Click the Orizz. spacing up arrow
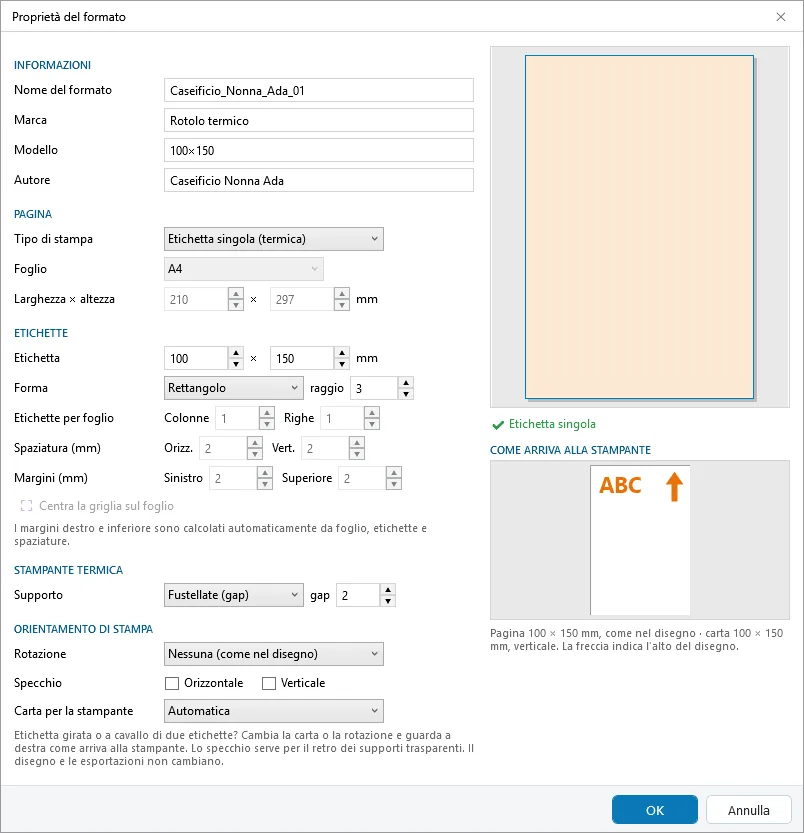 pyautogui.click(x=255, y=443)
